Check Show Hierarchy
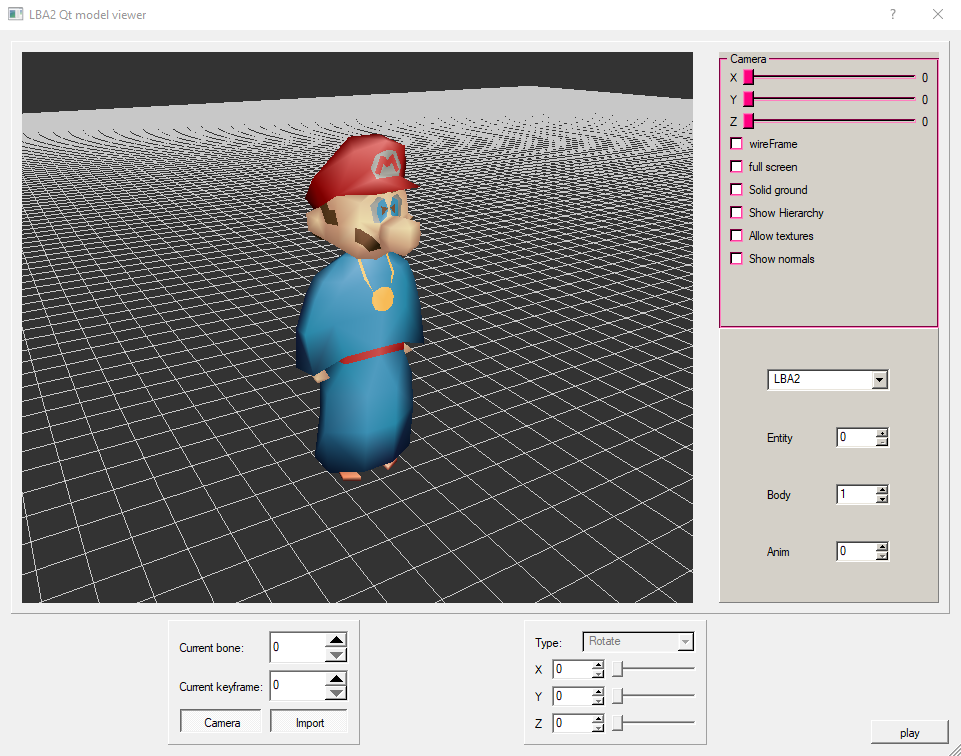Screen dimensions: 961x756 tap(737, 213)
